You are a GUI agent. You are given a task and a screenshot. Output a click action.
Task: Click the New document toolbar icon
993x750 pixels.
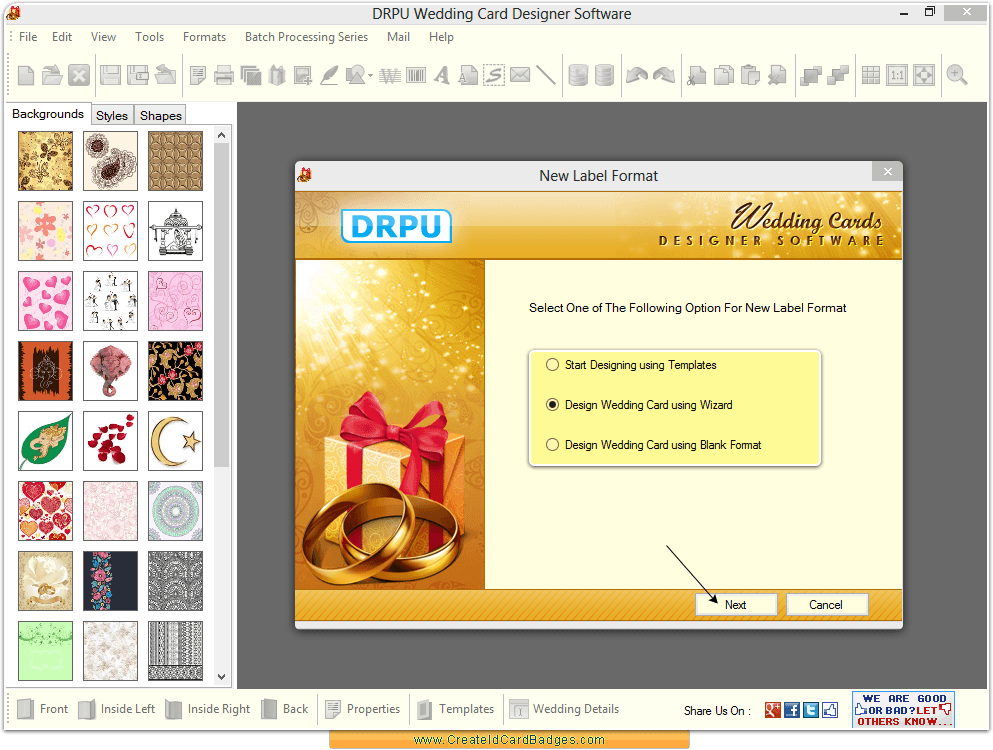click(x=26, y=75)
